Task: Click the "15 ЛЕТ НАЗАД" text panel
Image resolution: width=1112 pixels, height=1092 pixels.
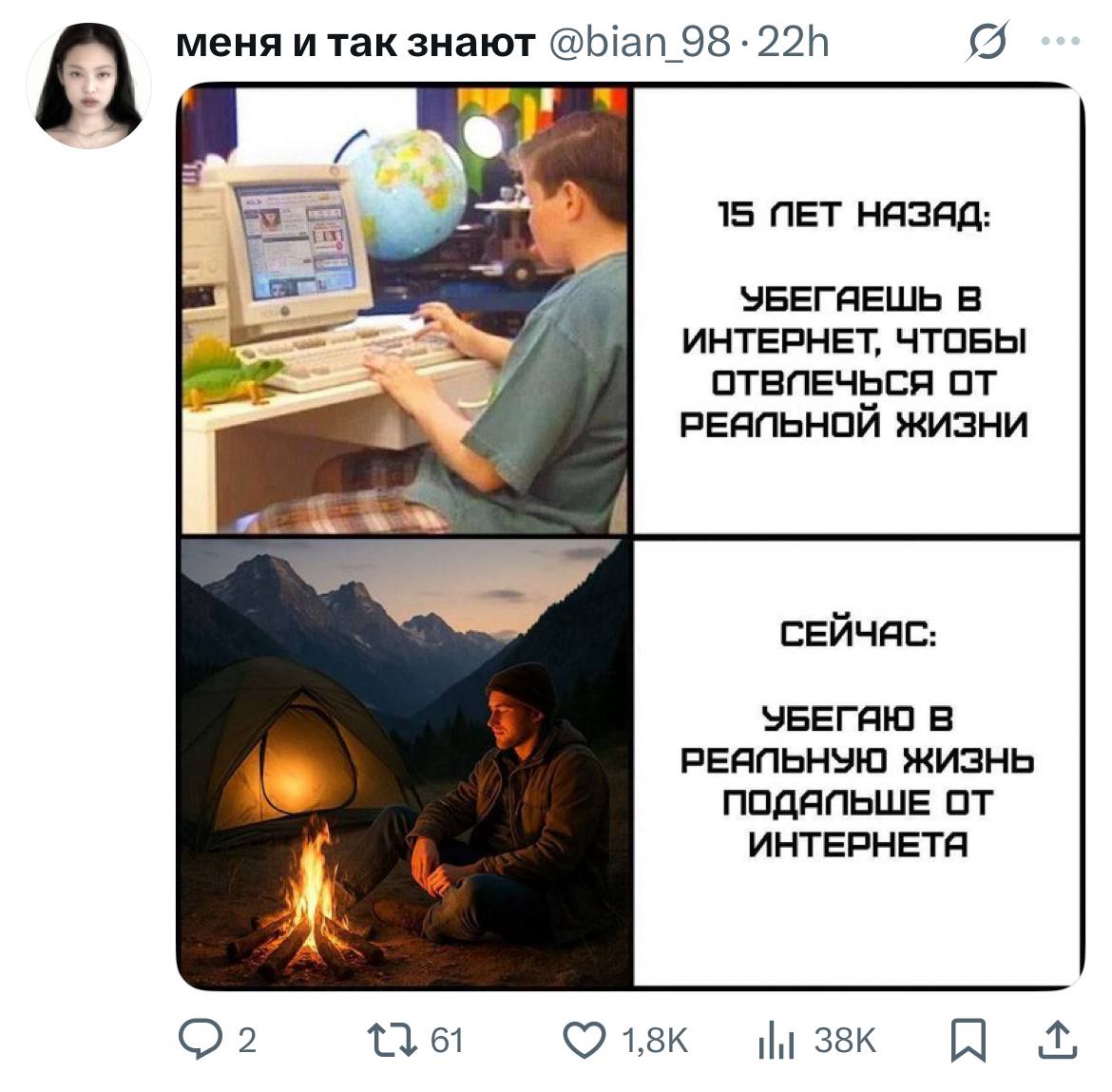Action: coord(856,310)
